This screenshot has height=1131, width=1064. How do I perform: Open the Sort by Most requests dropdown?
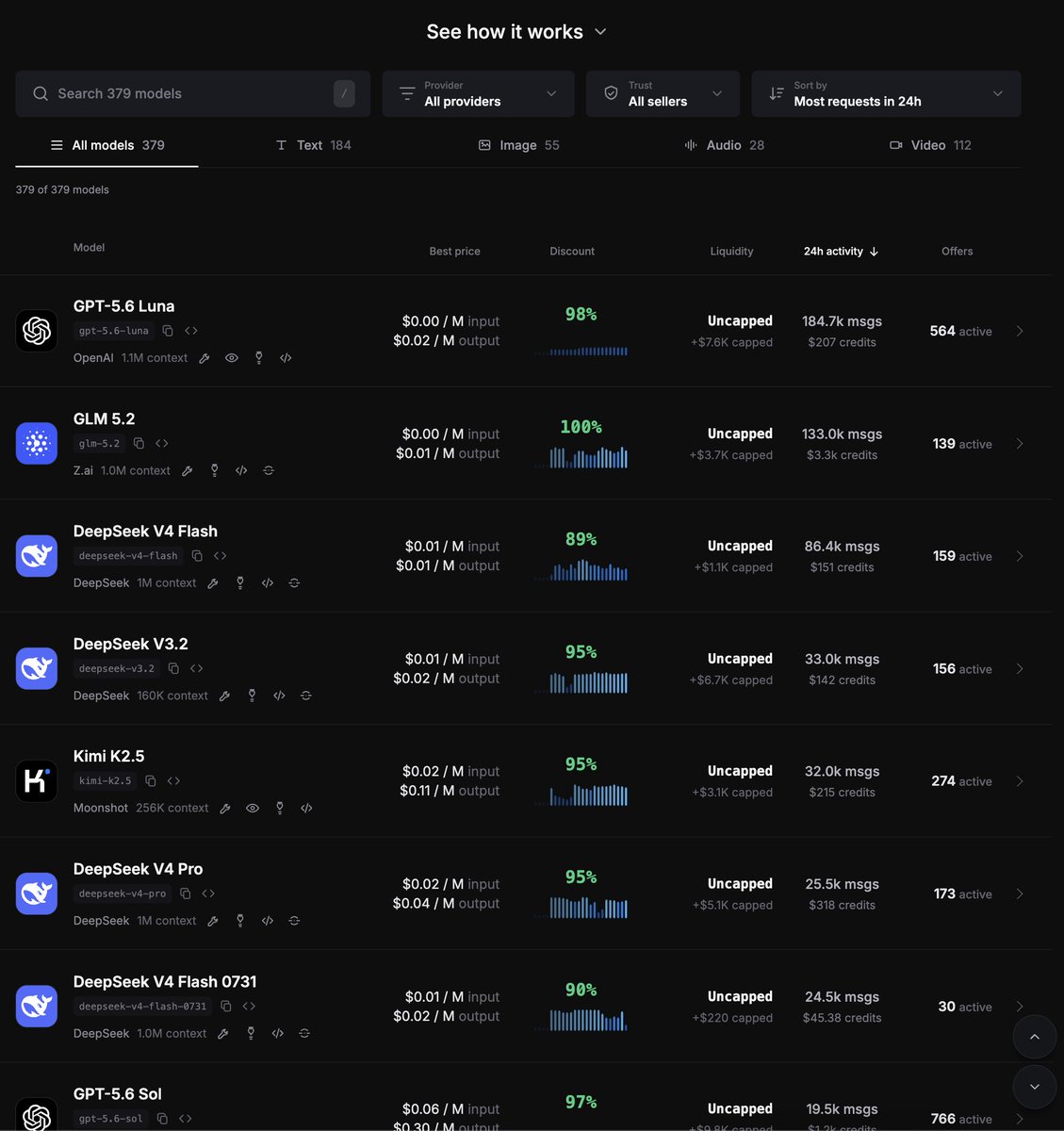[886, 93]
